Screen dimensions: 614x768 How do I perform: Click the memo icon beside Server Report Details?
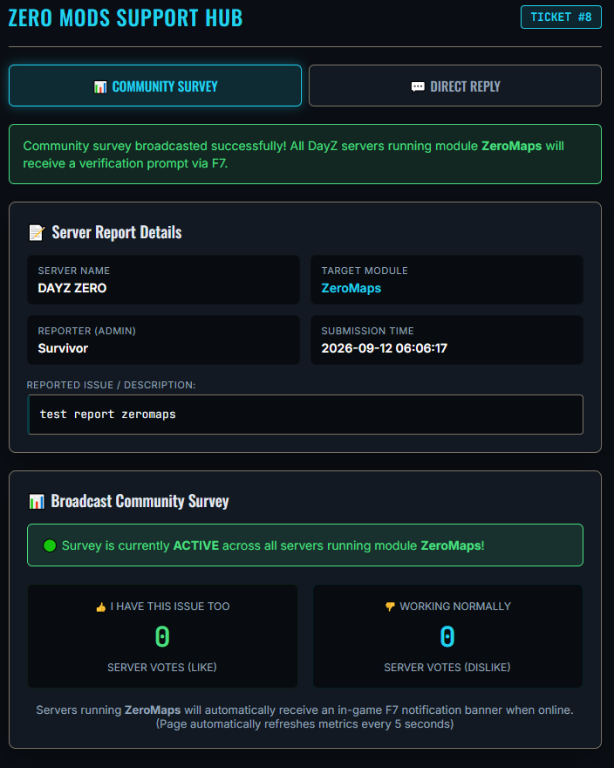tap(37, 233)
